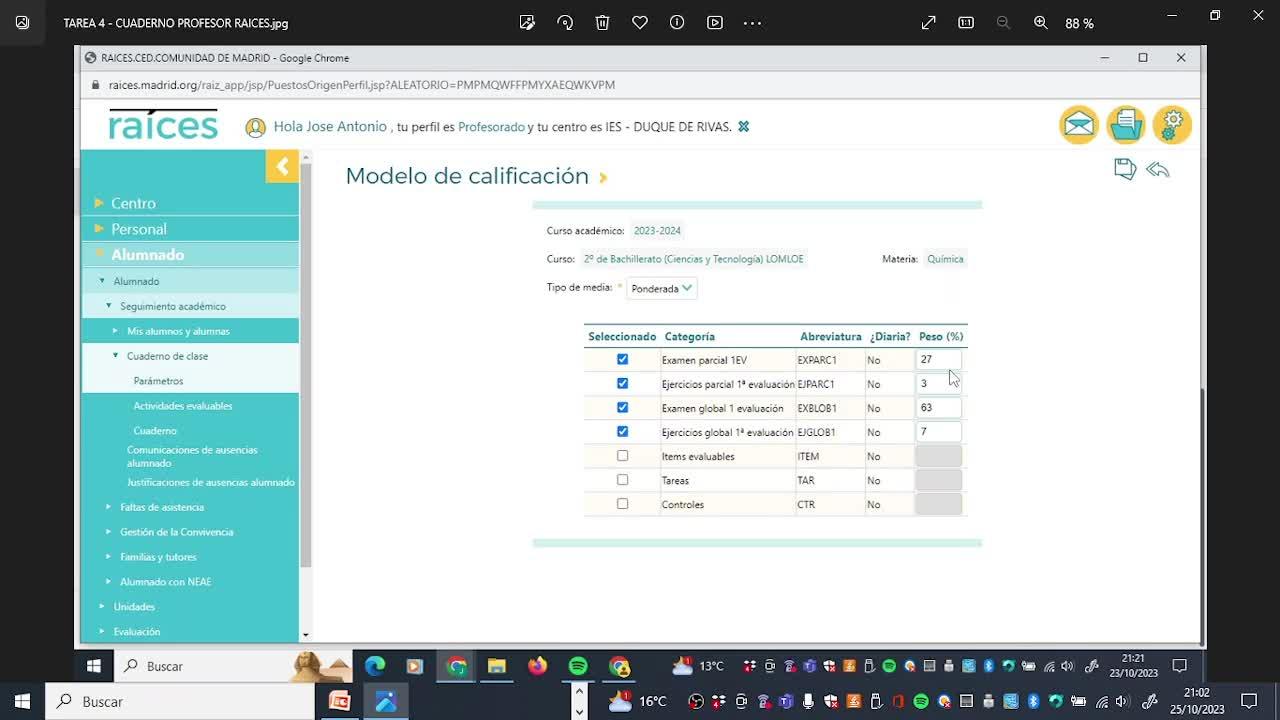The height and width of the screenshot is (720, 1280).
Task: Click Justificaciones de ausencias alumnado
Action: (210, 482)
